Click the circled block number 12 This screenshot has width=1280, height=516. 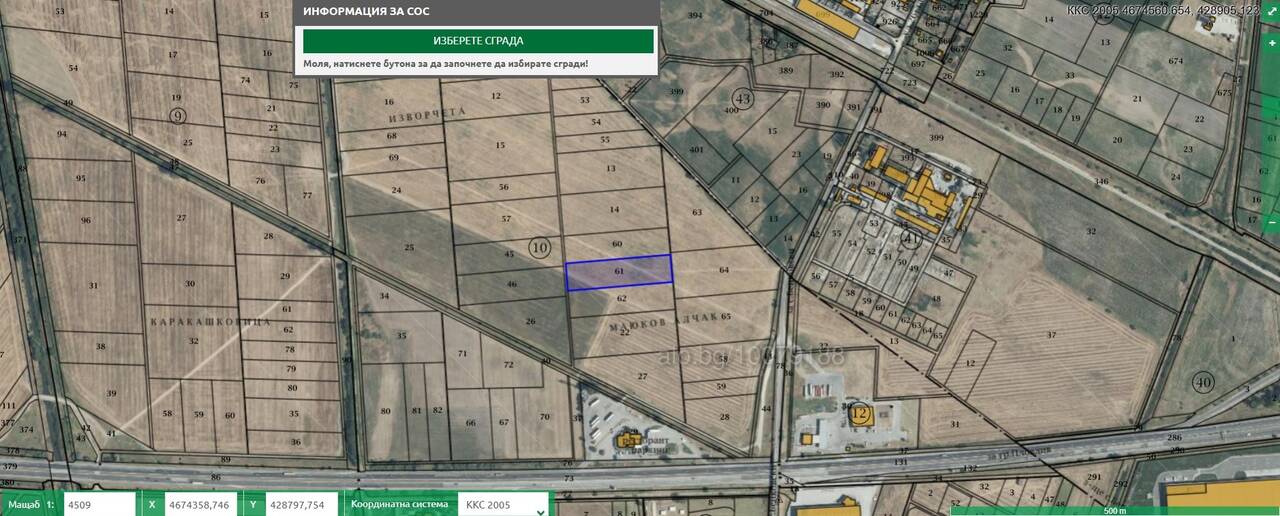coord(860,412)
